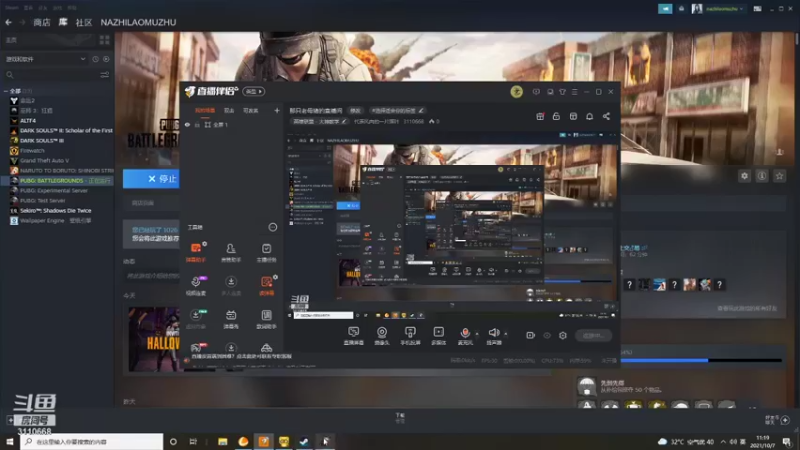The width and height of the screenshot is (800, 450).
Task: Add a 直播屏幕 screen capture source
Action: tap(354, 336)
